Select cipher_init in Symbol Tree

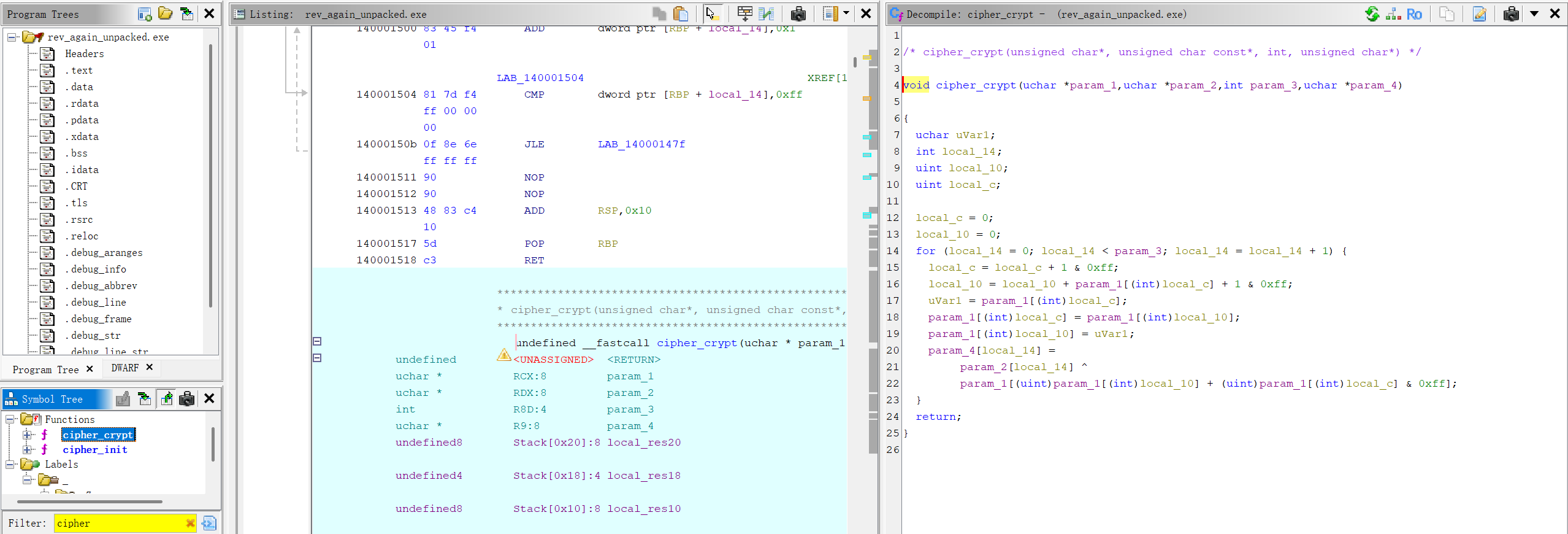tap(95, 450)
